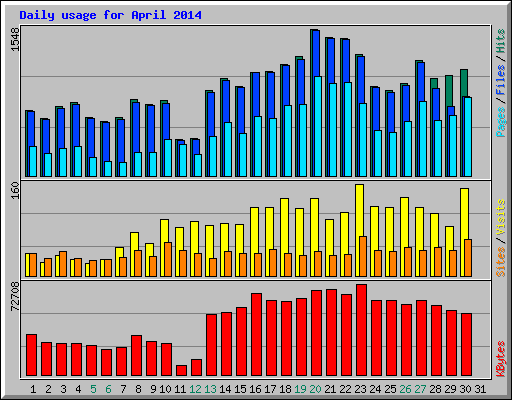
Task: Click the orange sites bar for day 10
Action: 168,259
